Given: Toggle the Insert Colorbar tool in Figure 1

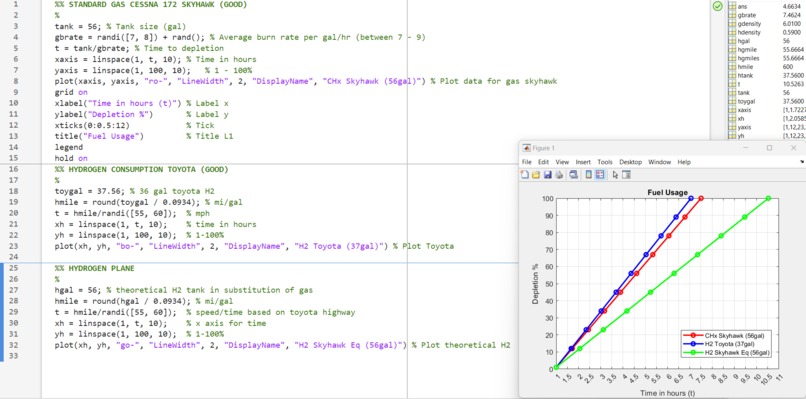Looking at the screenshot, I should point(589,175).
